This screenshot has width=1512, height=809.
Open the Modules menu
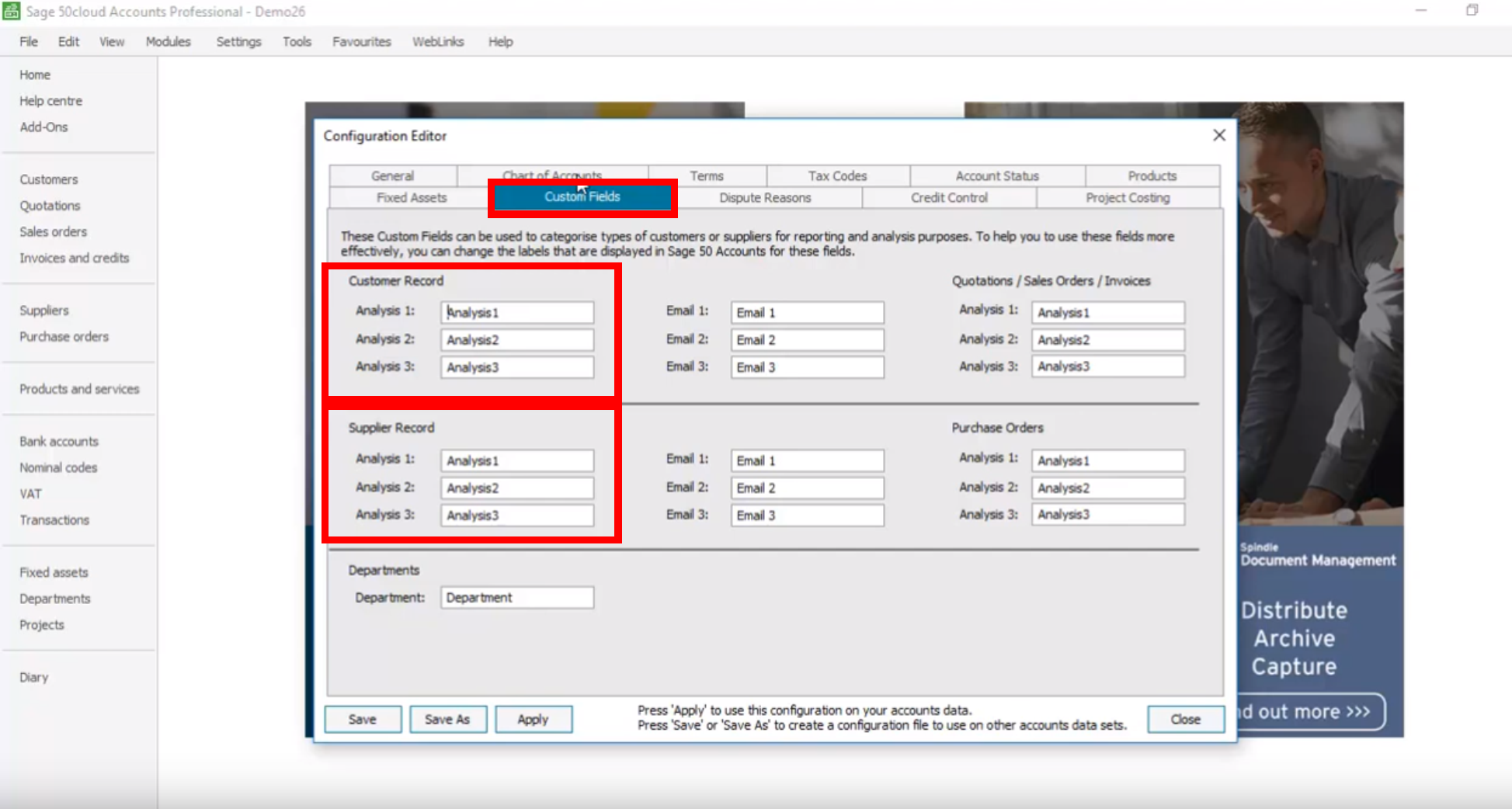[x=167, y=41]
